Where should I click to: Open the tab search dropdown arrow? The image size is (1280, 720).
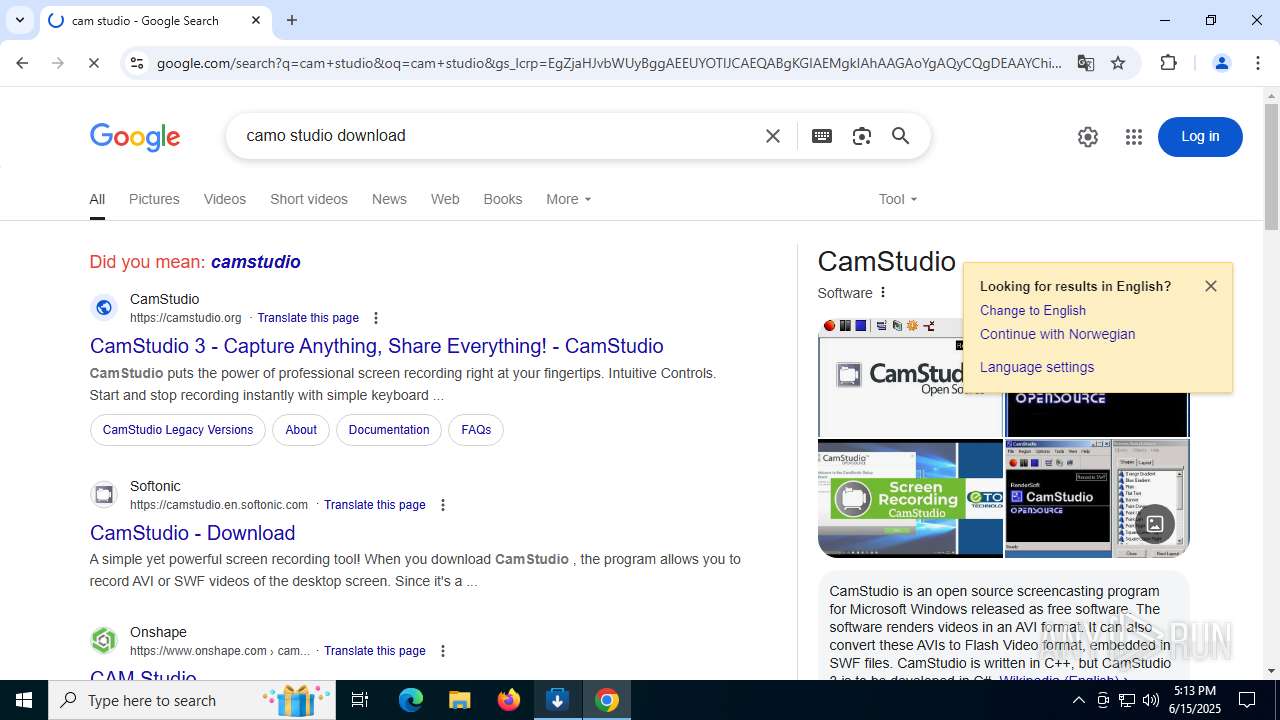pyautogui.click(x=19, y=20)
